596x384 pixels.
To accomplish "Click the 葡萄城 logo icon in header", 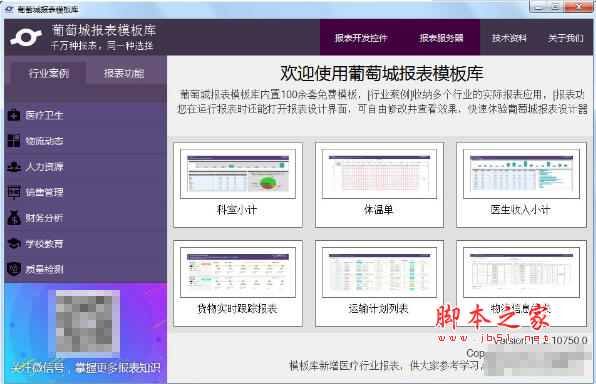I will coord(26,38).
